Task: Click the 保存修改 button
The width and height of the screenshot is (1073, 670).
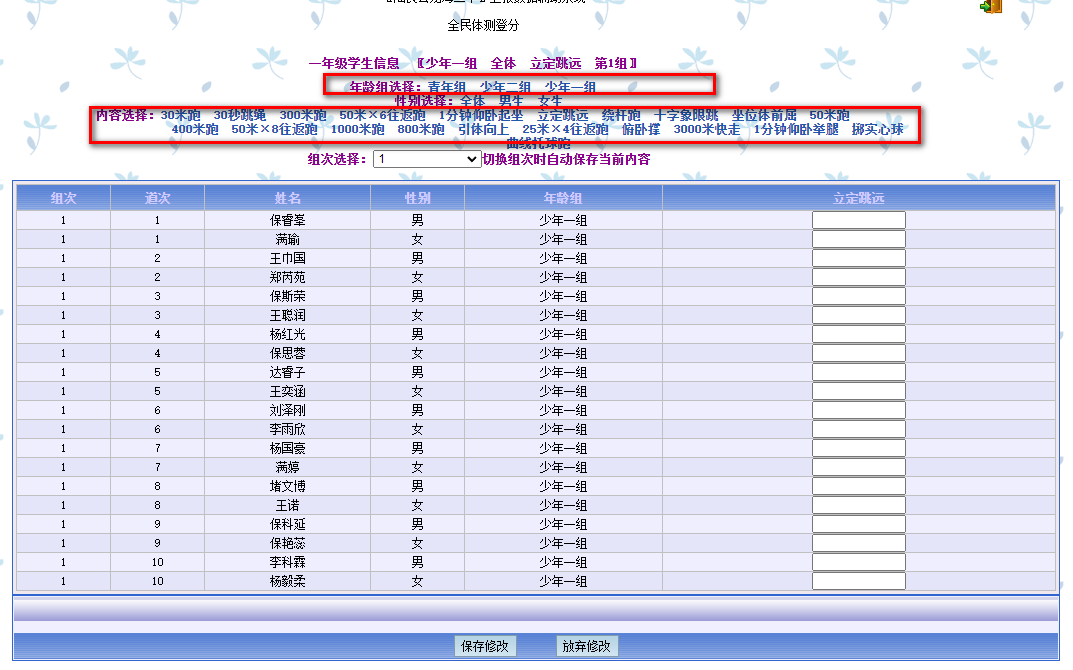Action: 485,646
